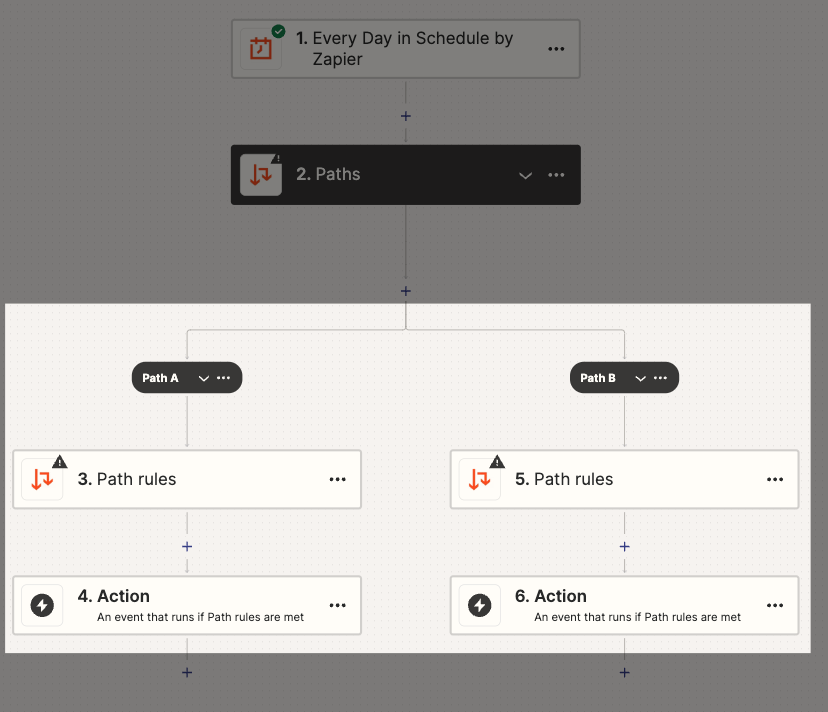This screenshot has width=828, height=712.
Task: Click the step 6 Action lightning icon
Action: point(479,605)
